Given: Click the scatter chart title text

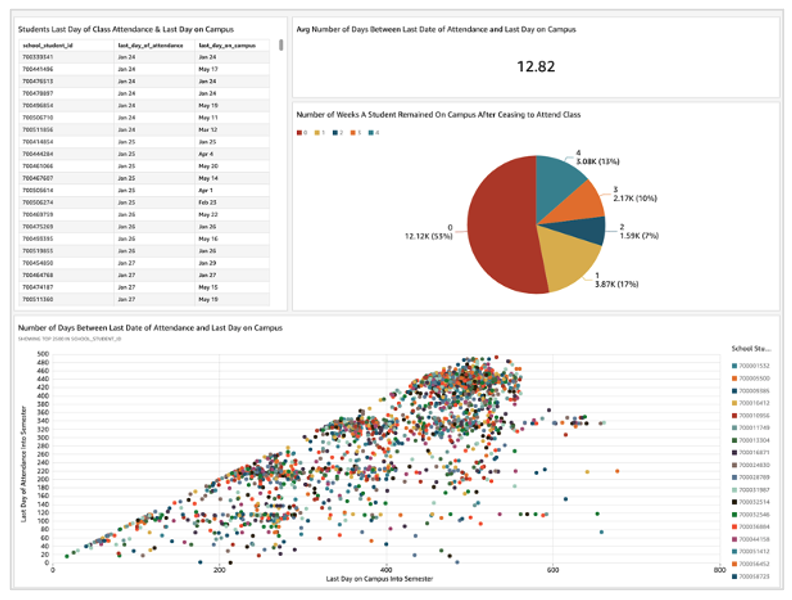Looking at the screenshot, I should 151,328.
